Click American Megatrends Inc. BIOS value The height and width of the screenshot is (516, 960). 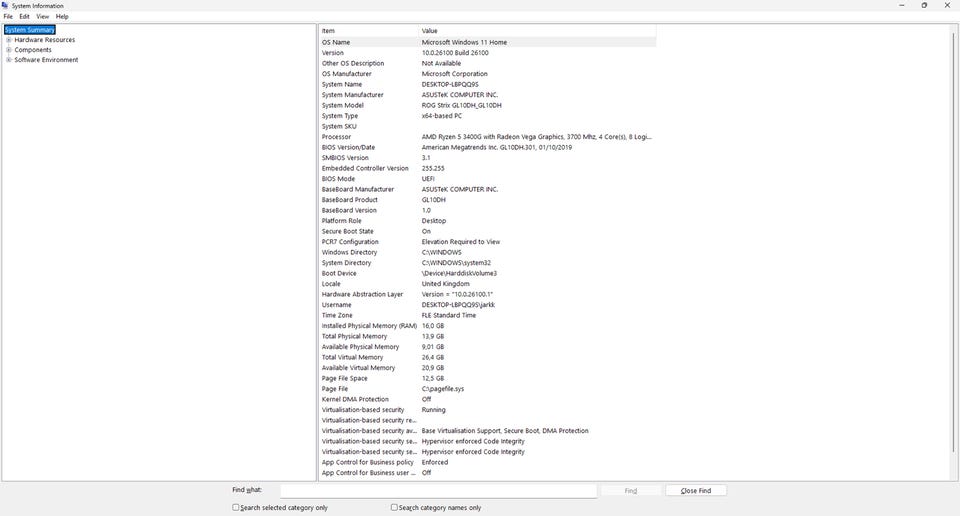[x=497, y=148]
